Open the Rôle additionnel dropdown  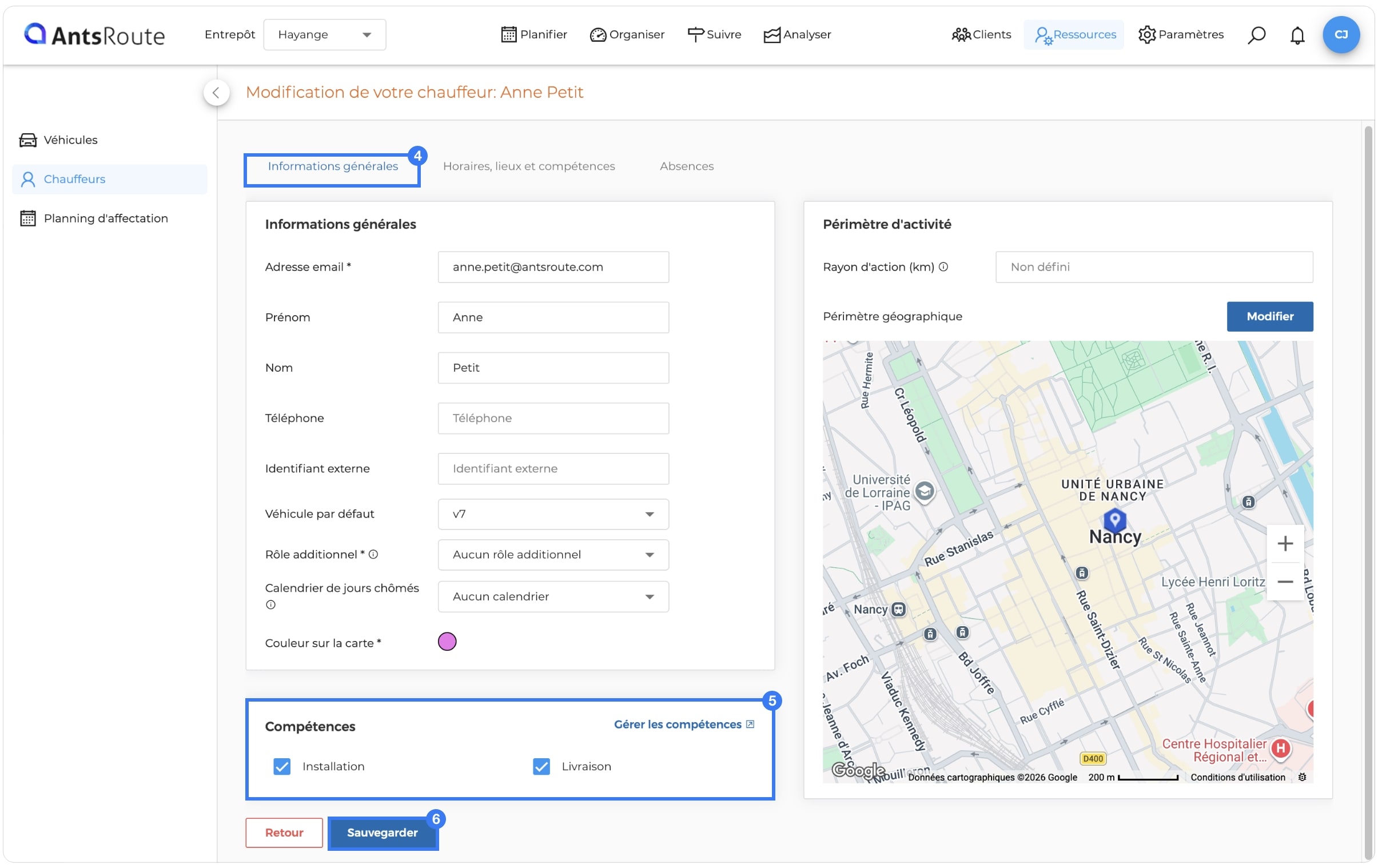553,555
